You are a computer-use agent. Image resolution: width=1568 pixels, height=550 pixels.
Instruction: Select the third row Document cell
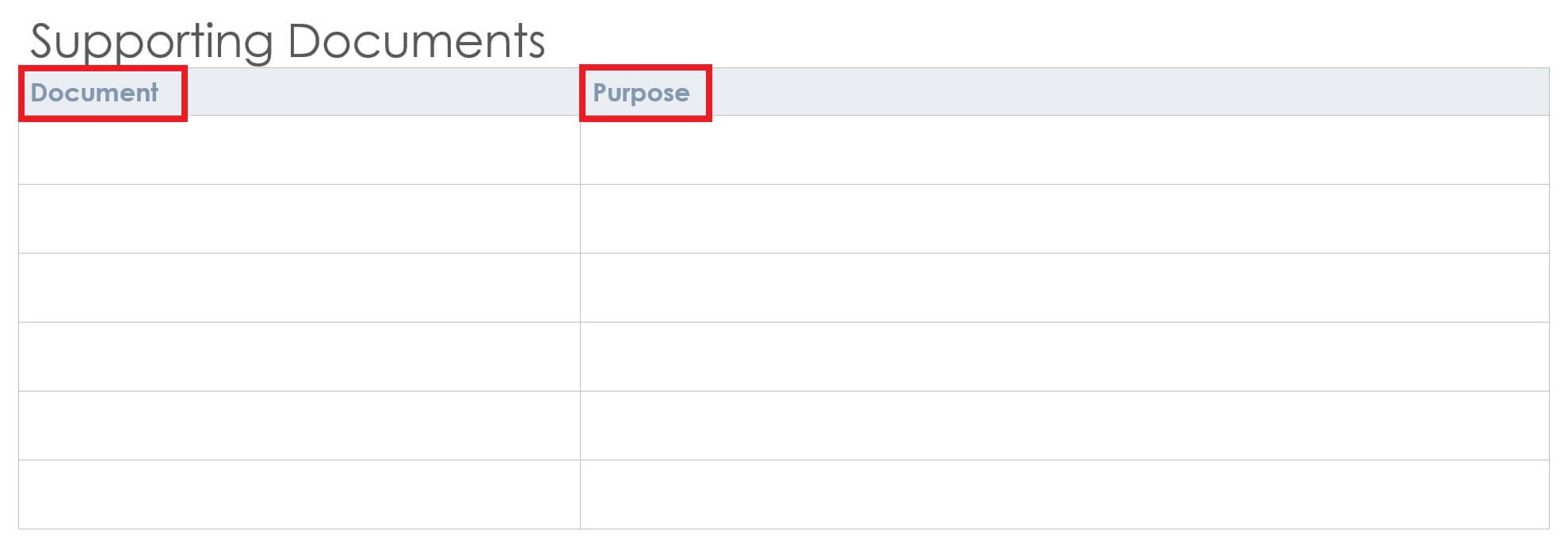click(x=299, y=288)
